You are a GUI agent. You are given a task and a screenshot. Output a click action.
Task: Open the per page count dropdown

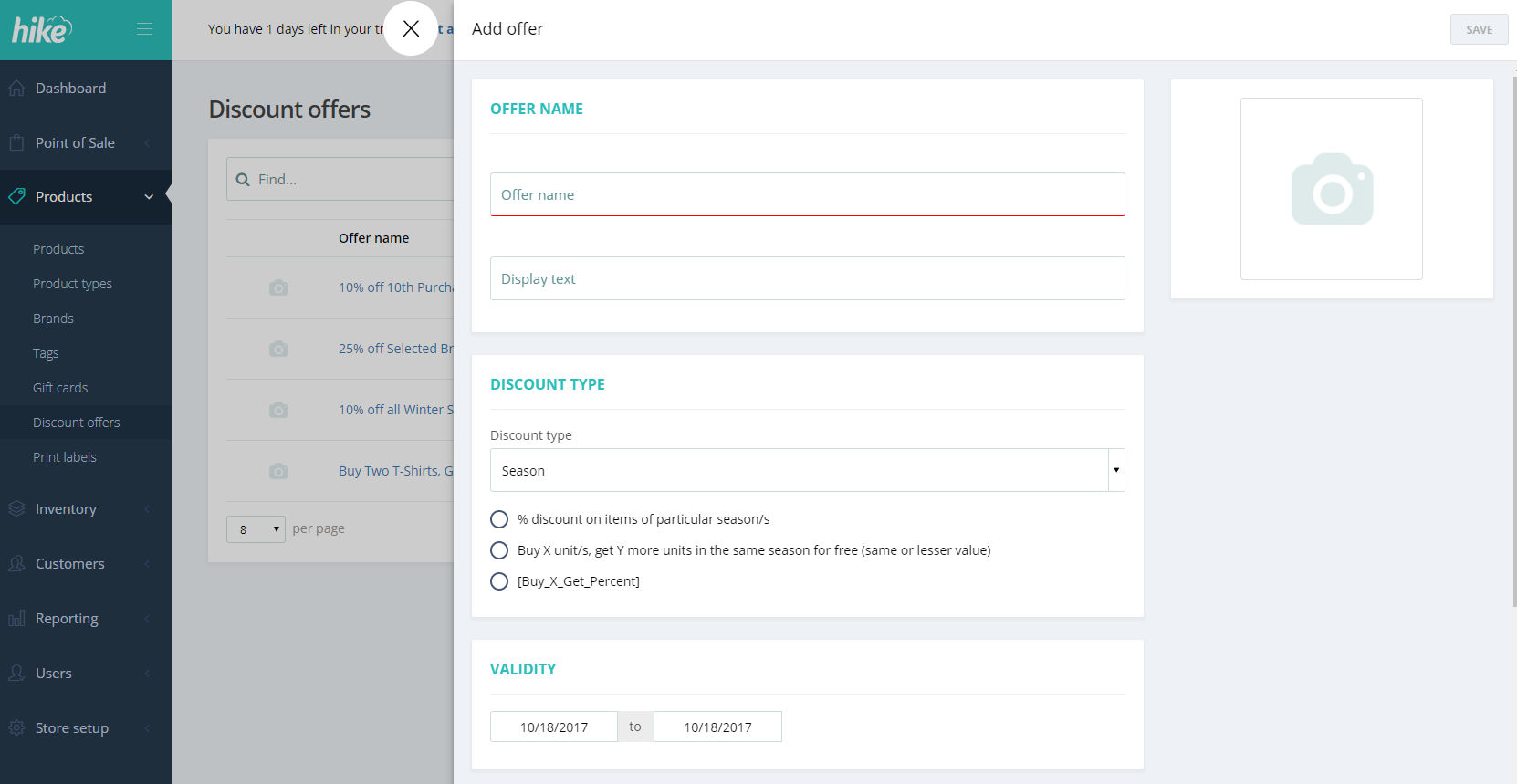[256, 529]
